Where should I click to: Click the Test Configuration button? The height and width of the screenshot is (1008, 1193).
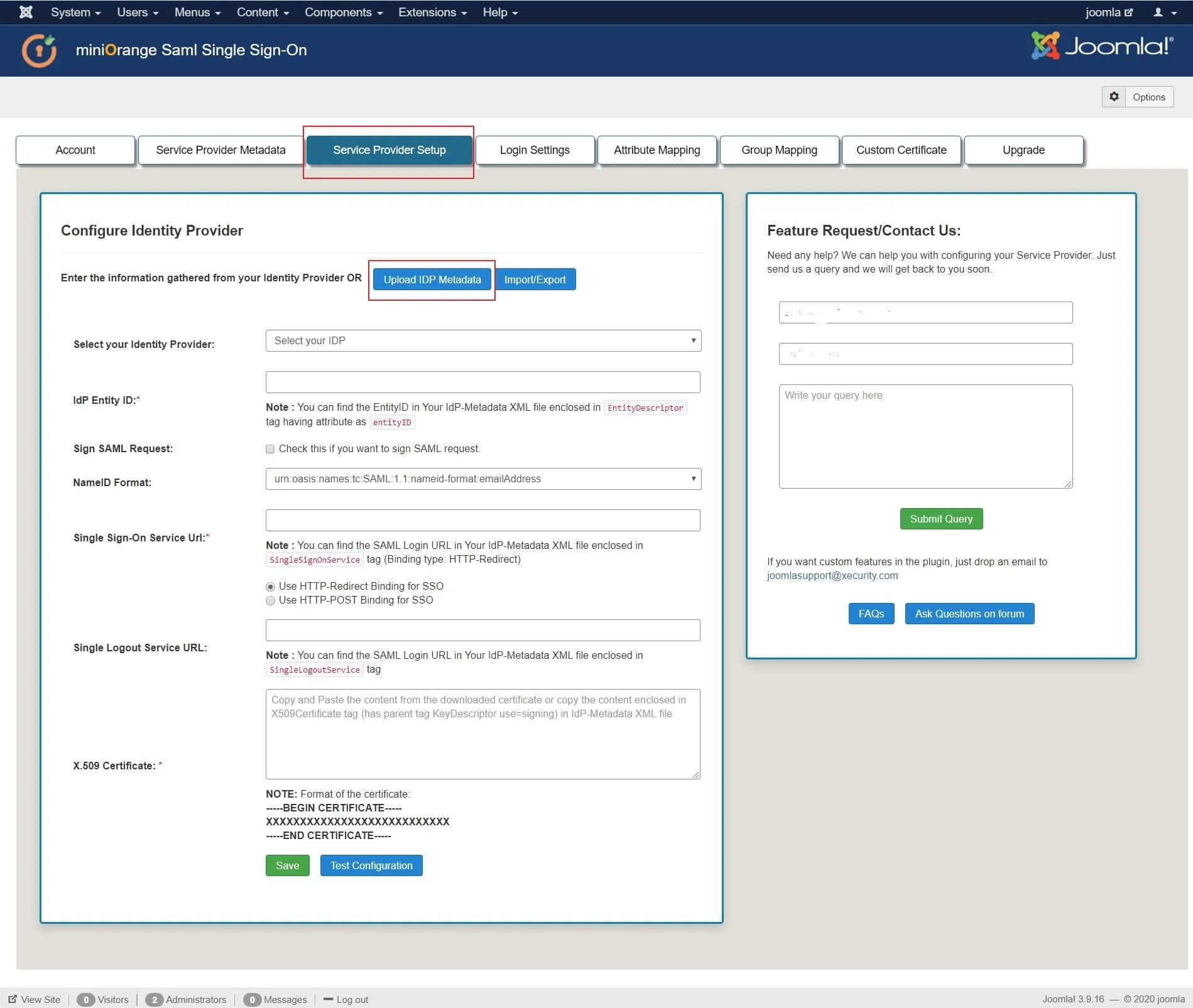coord(372,865)
